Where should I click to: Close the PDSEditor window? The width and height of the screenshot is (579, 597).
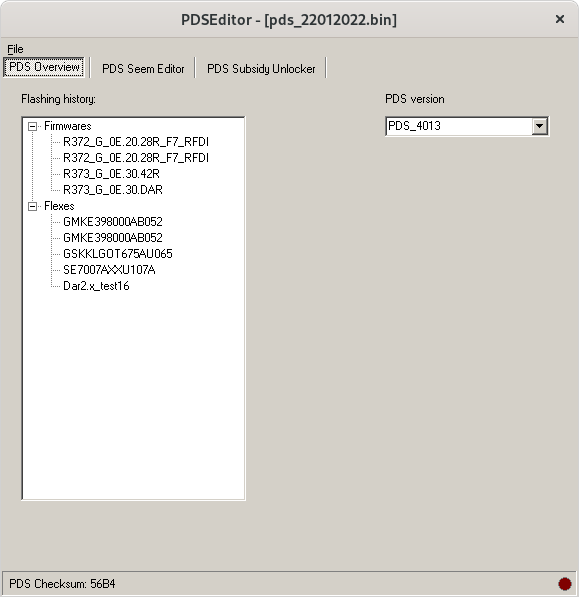tap(560, 19)
